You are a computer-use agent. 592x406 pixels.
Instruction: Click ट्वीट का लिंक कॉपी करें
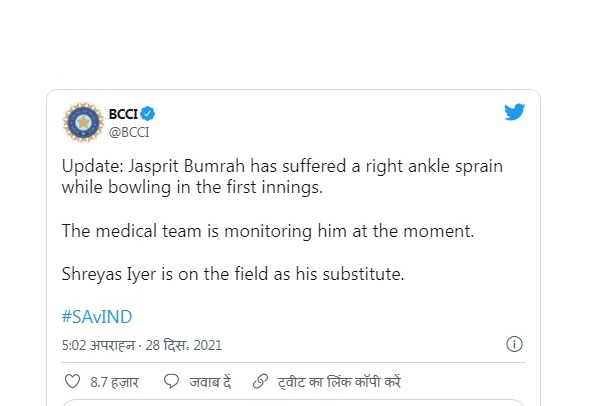339,382
